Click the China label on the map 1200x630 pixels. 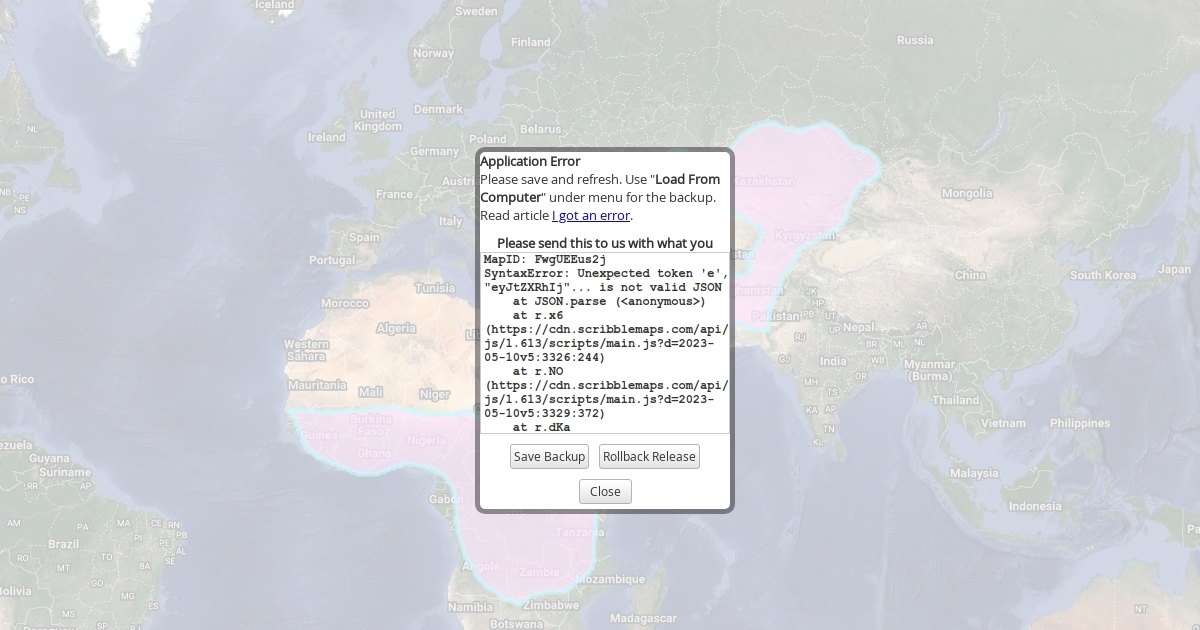coord(970,275)
